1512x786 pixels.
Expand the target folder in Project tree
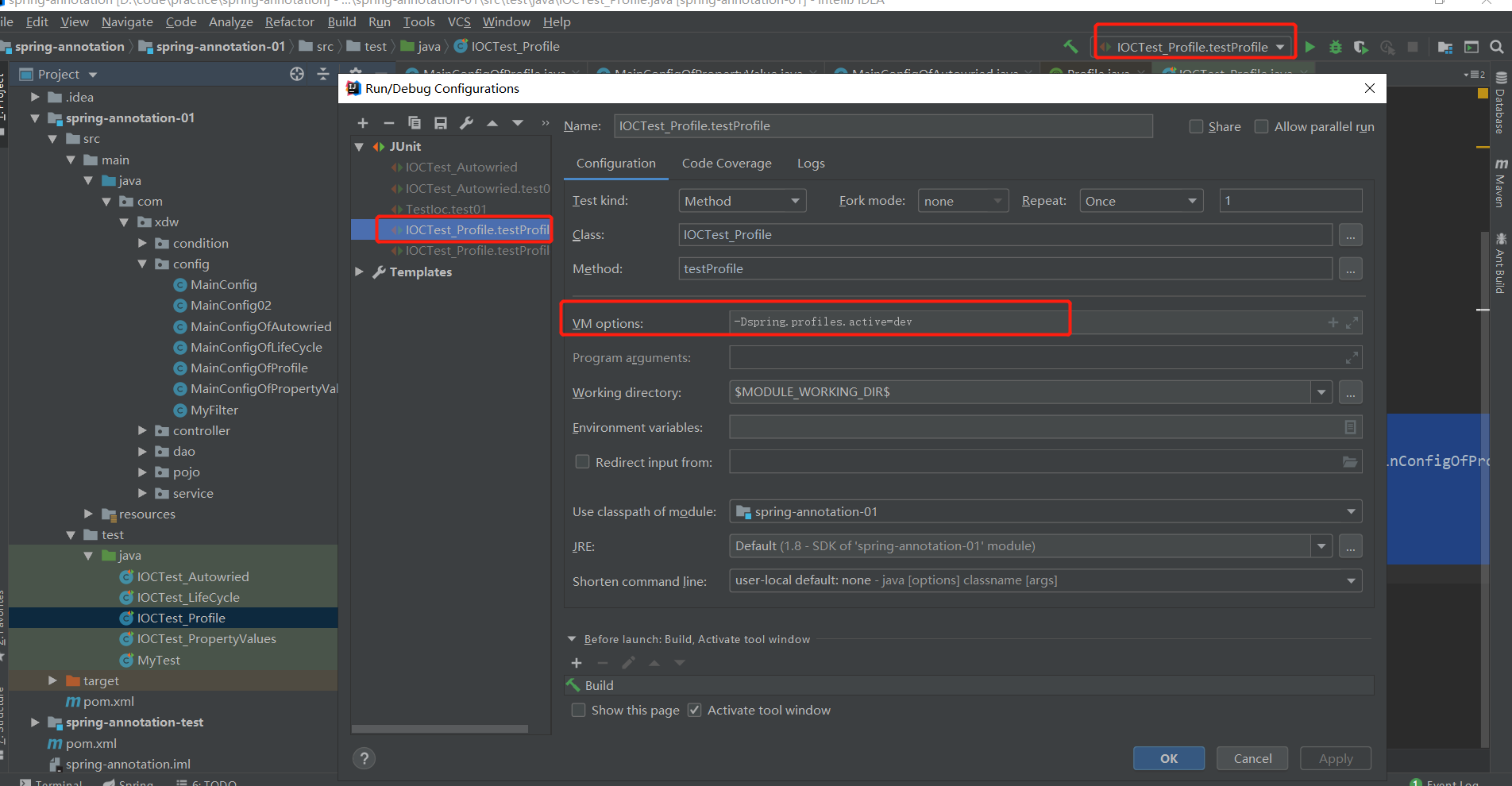click(x=52, y=680)
